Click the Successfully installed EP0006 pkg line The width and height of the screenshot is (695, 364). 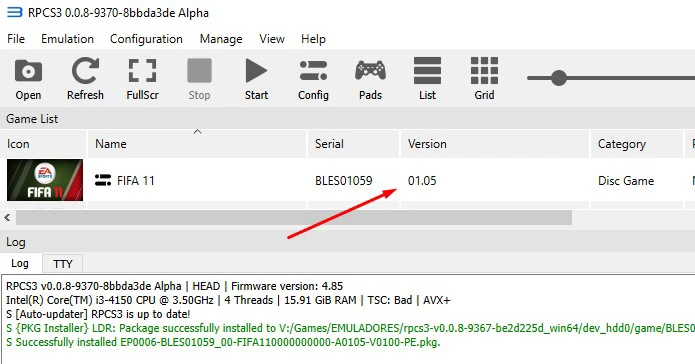pos(223,342)
